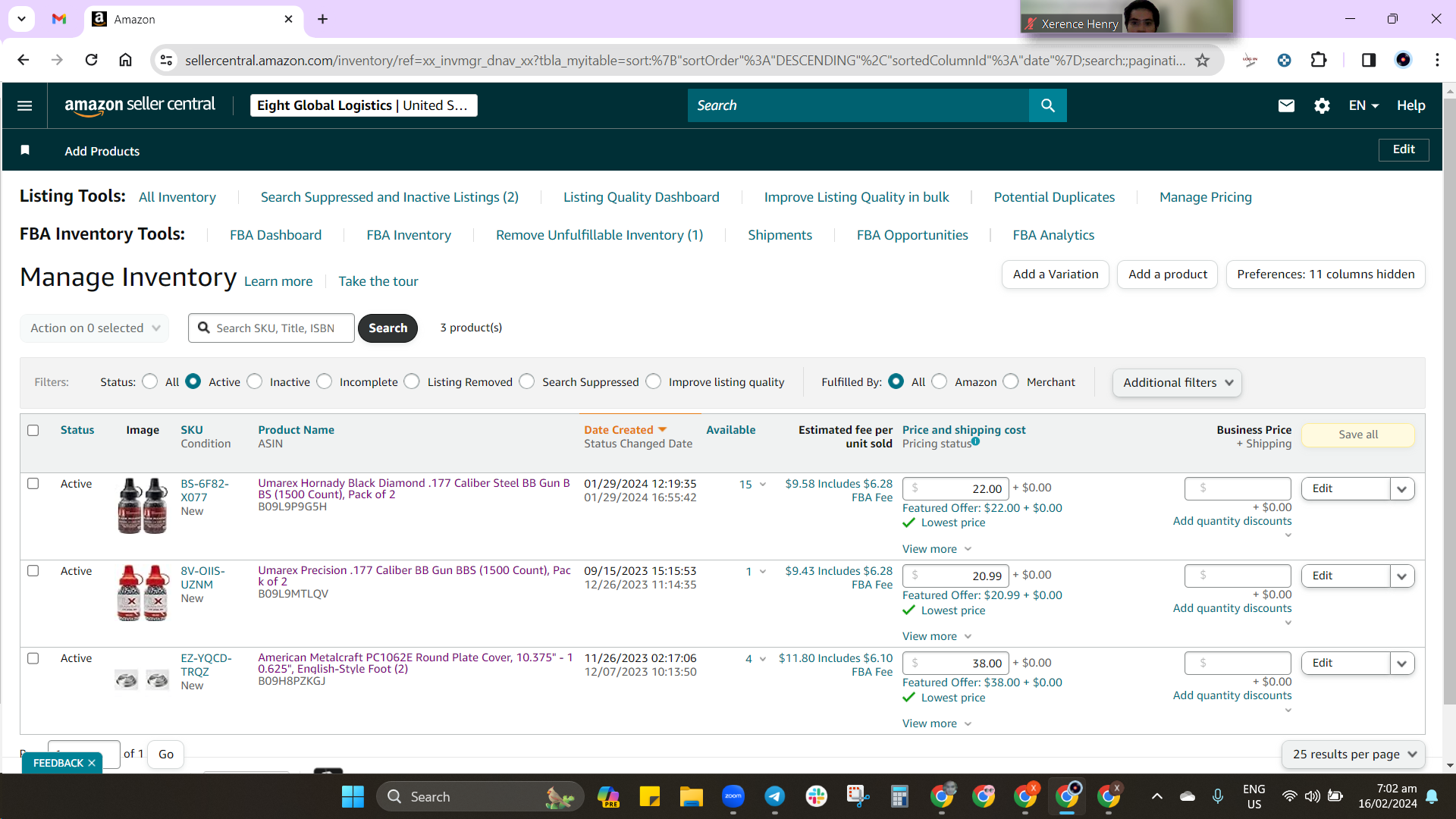Open the Chrome extensions puzzle icon
1456x819 pixels.
click(1319, 60)
